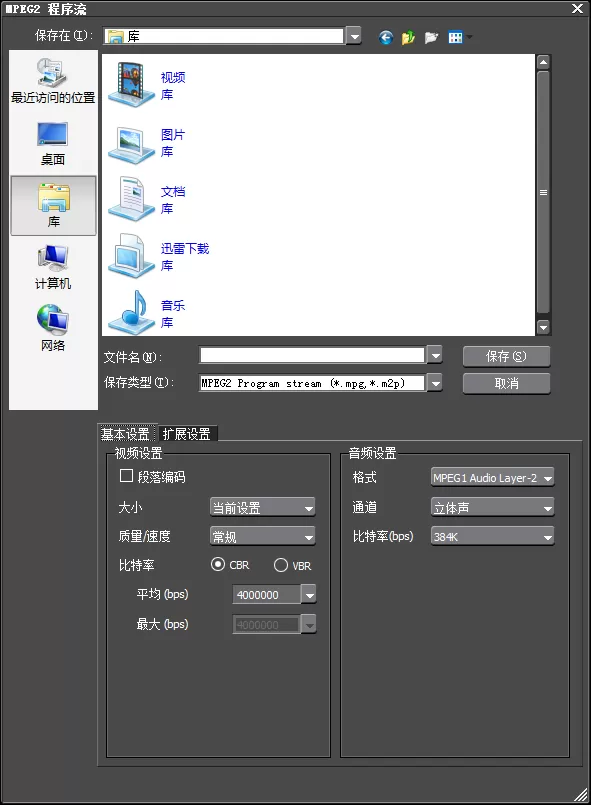Click the file list scroll down arrow
The height and width of the screenshot is (805, 591).
pos(543,327)
